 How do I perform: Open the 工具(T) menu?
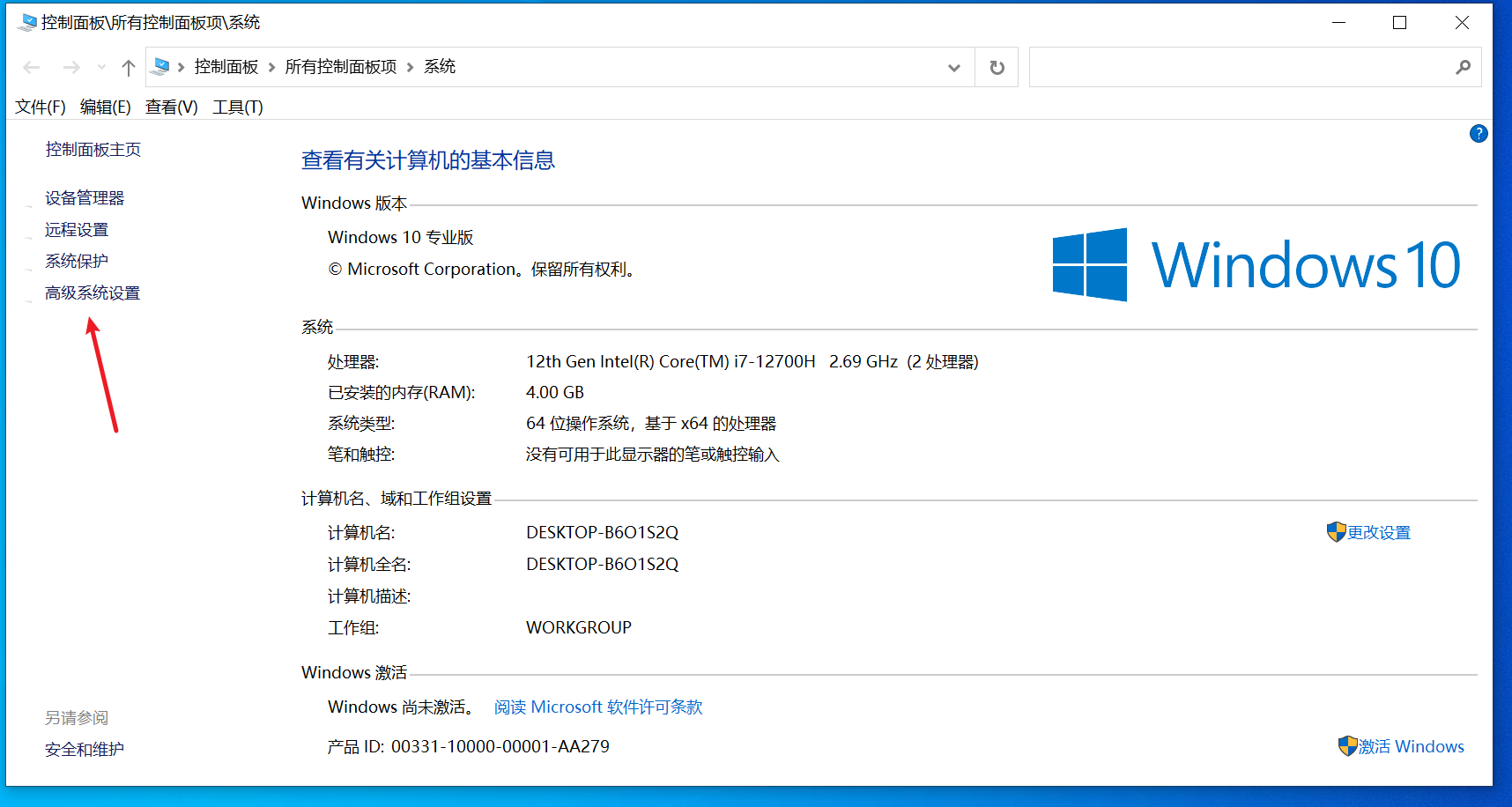tap(237, 107)
